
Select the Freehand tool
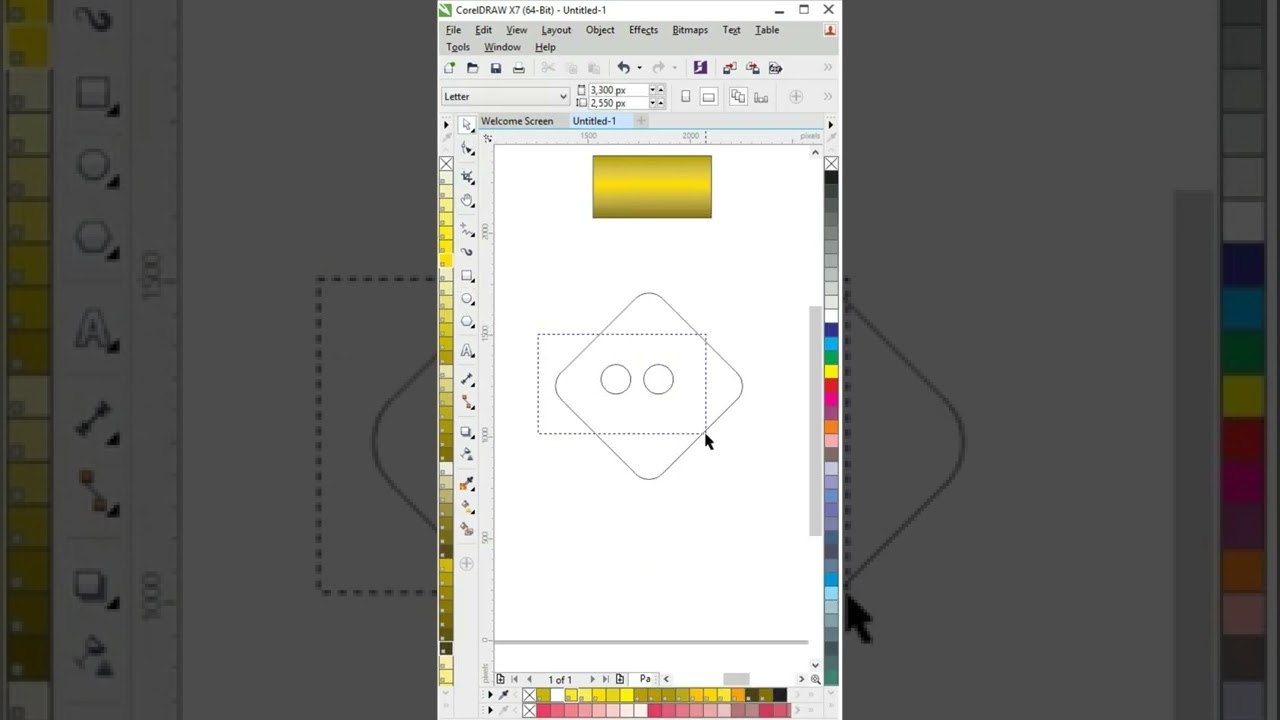[467, 229]
